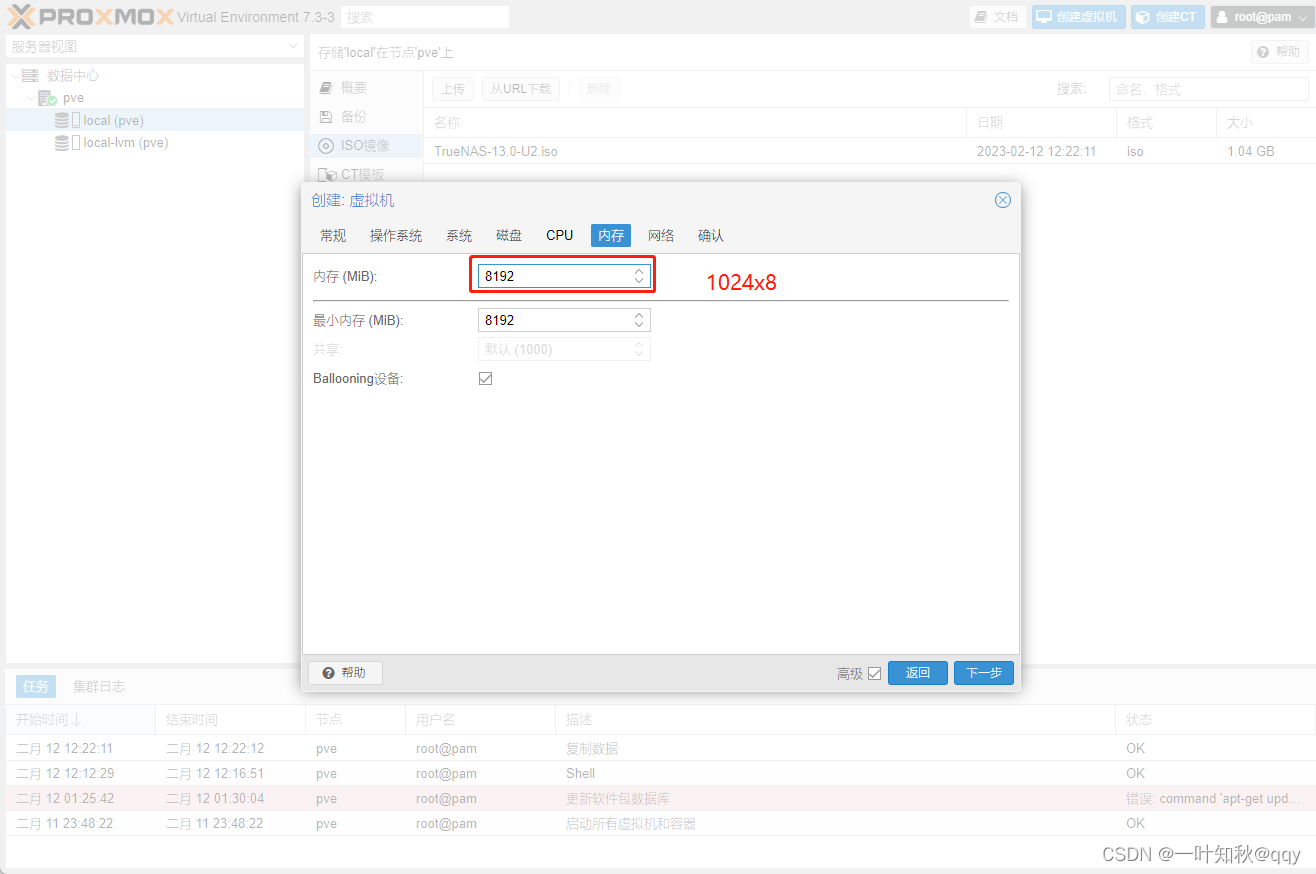
Task: Focus the top 搜索 search box
Action: [424, 17]
